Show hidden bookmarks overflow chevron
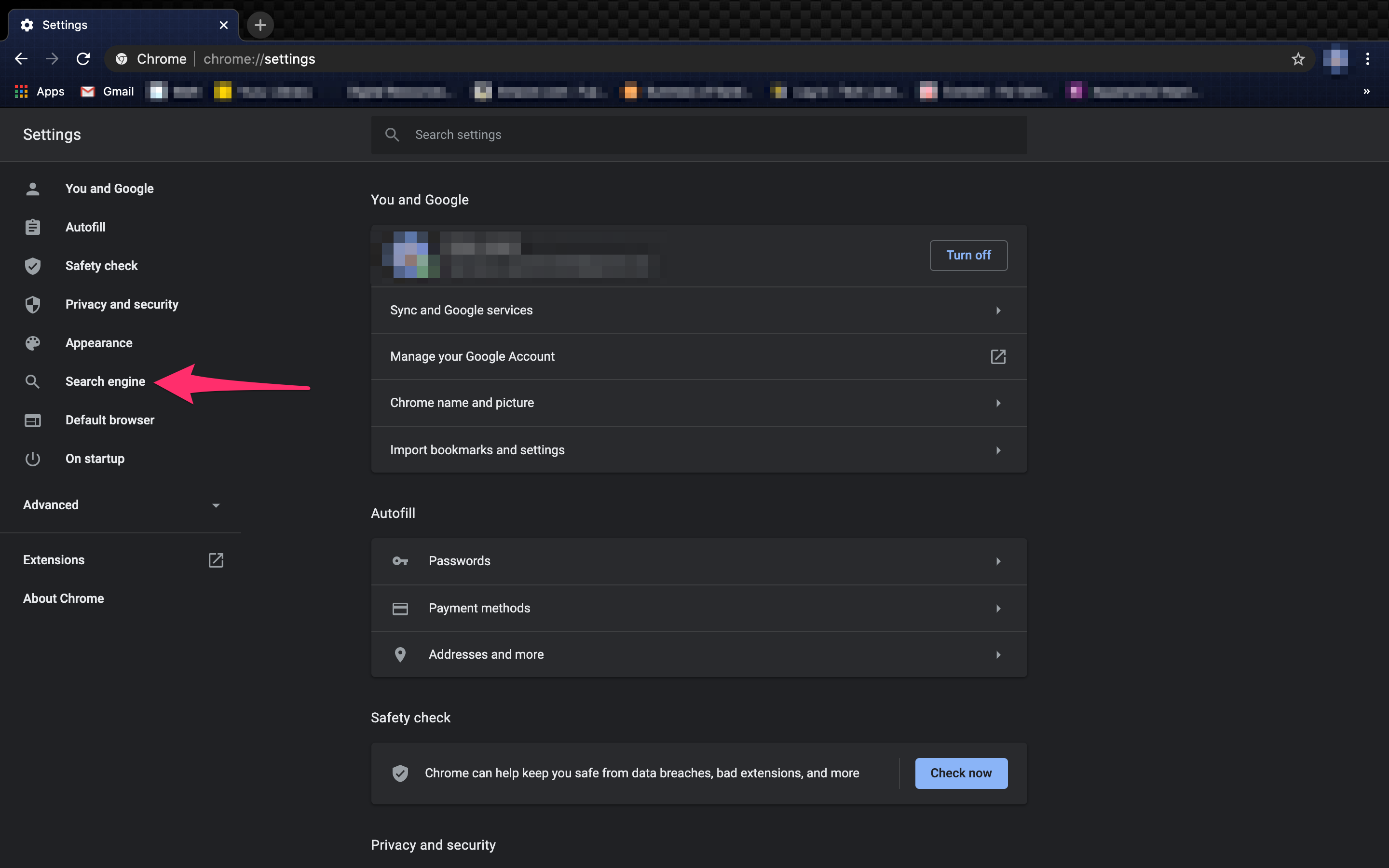Screen dimensions: 1389x868 1366,91
